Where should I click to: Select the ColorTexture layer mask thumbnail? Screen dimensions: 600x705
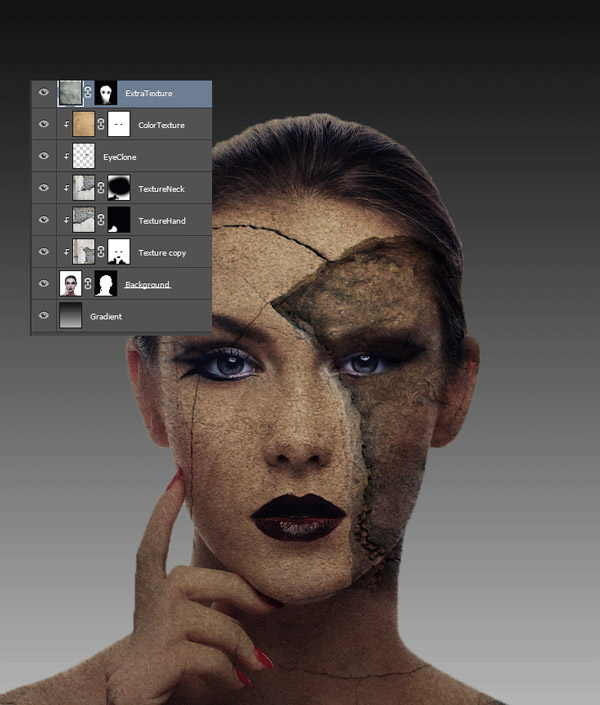pos(119,125)
